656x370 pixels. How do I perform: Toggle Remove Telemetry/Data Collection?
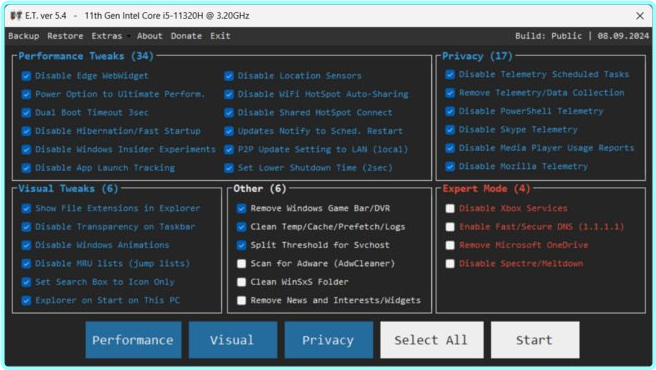pyautogui.click(x=450, y=93)
